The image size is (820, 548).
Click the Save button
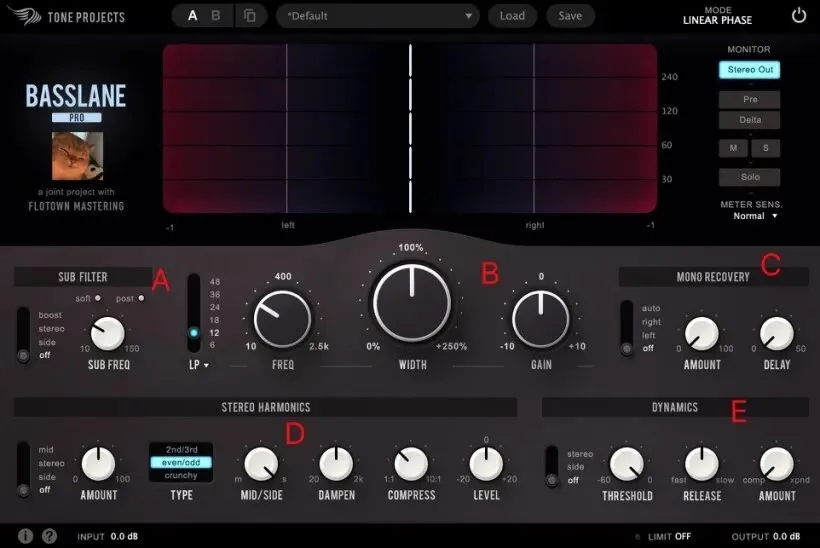(570, 16)
